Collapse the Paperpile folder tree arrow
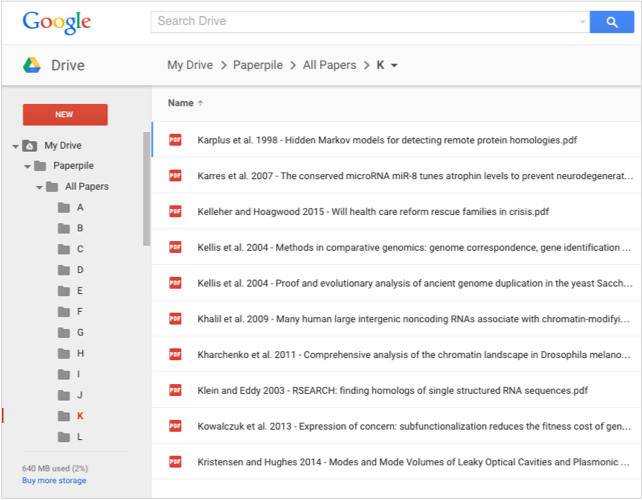 pyautogui.click(x=27, y=167)
